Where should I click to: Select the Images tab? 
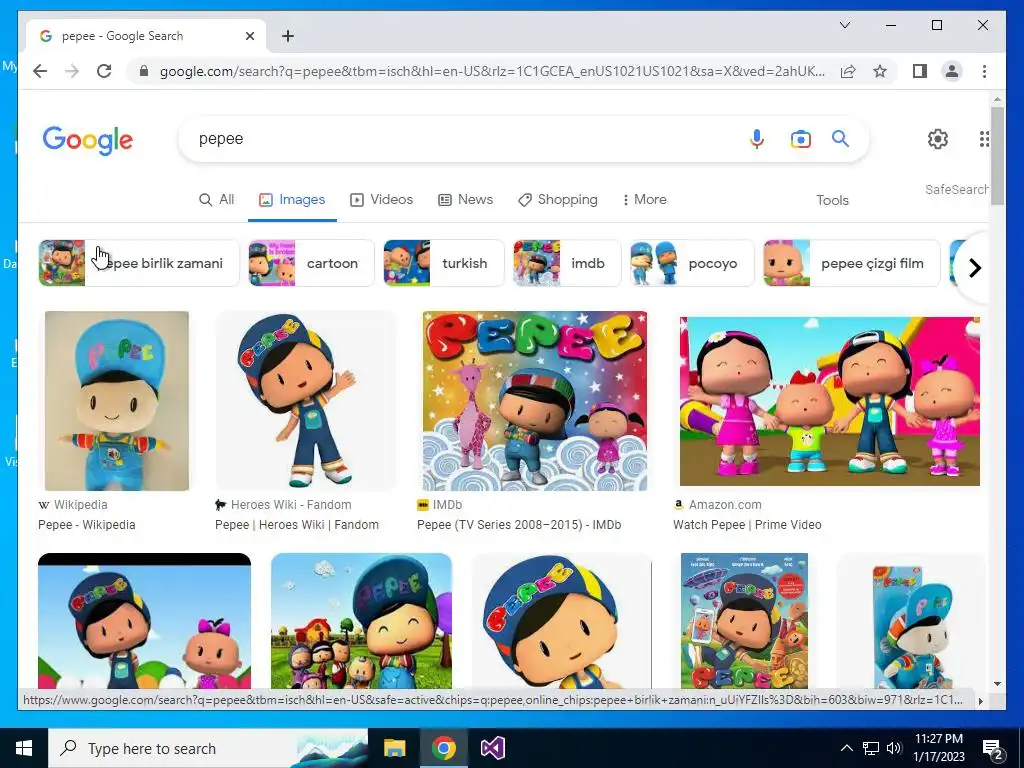coord(292,199)
